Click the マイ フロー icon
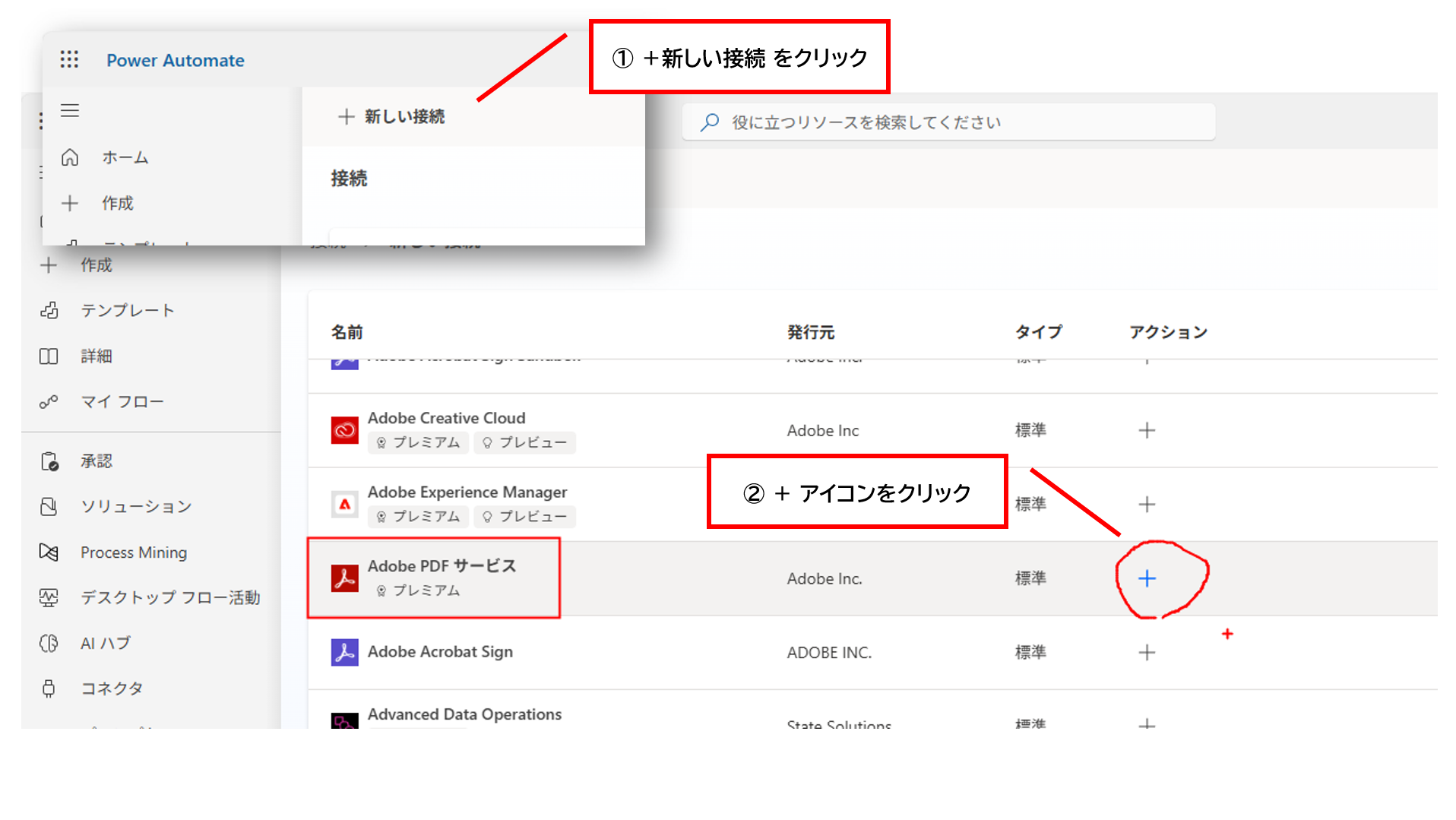The width and height of the screenshot is (1456, 820). point(49,401)
